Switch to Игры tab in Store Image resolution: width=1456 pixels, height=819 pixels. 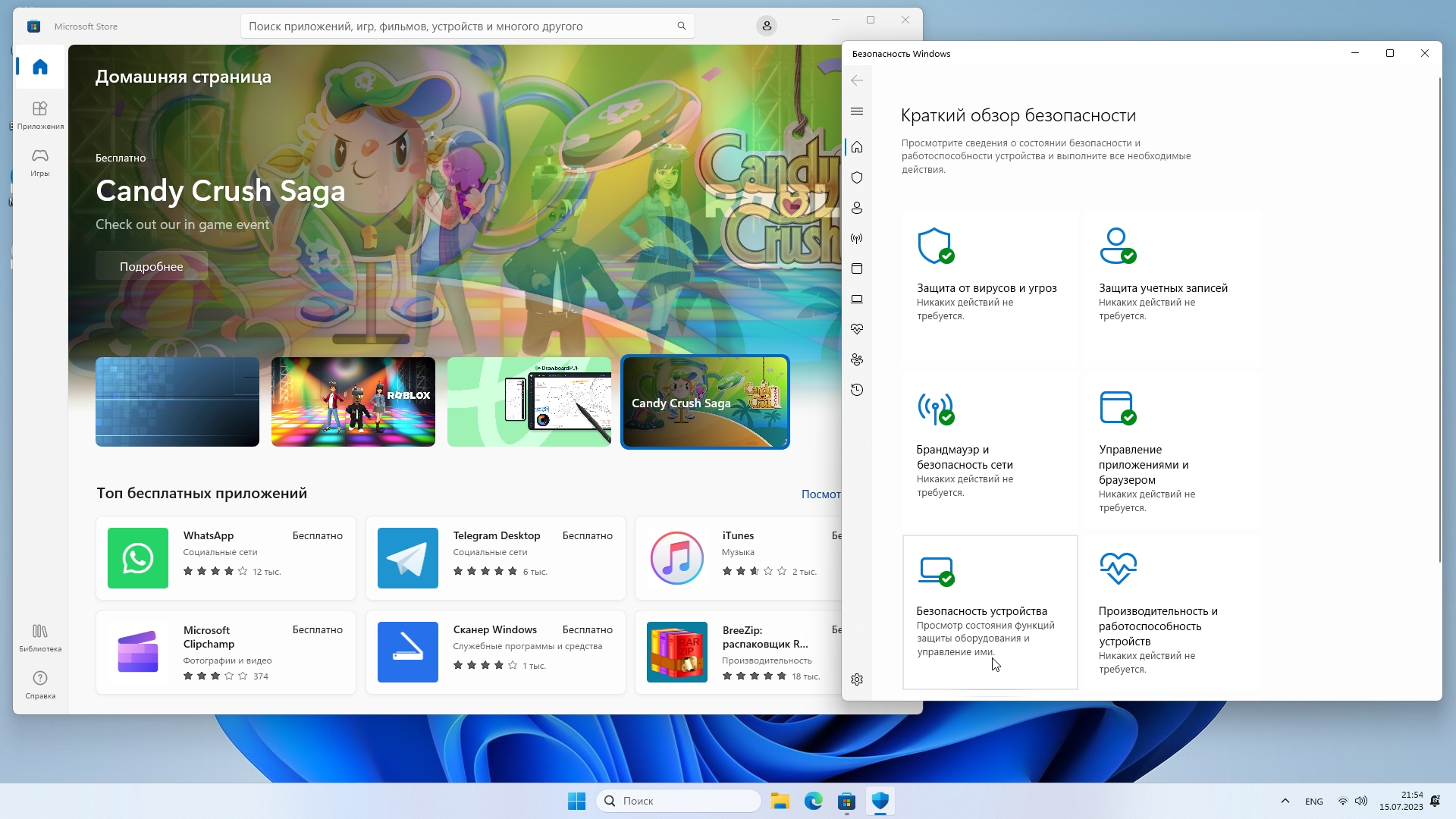point(40,162)
